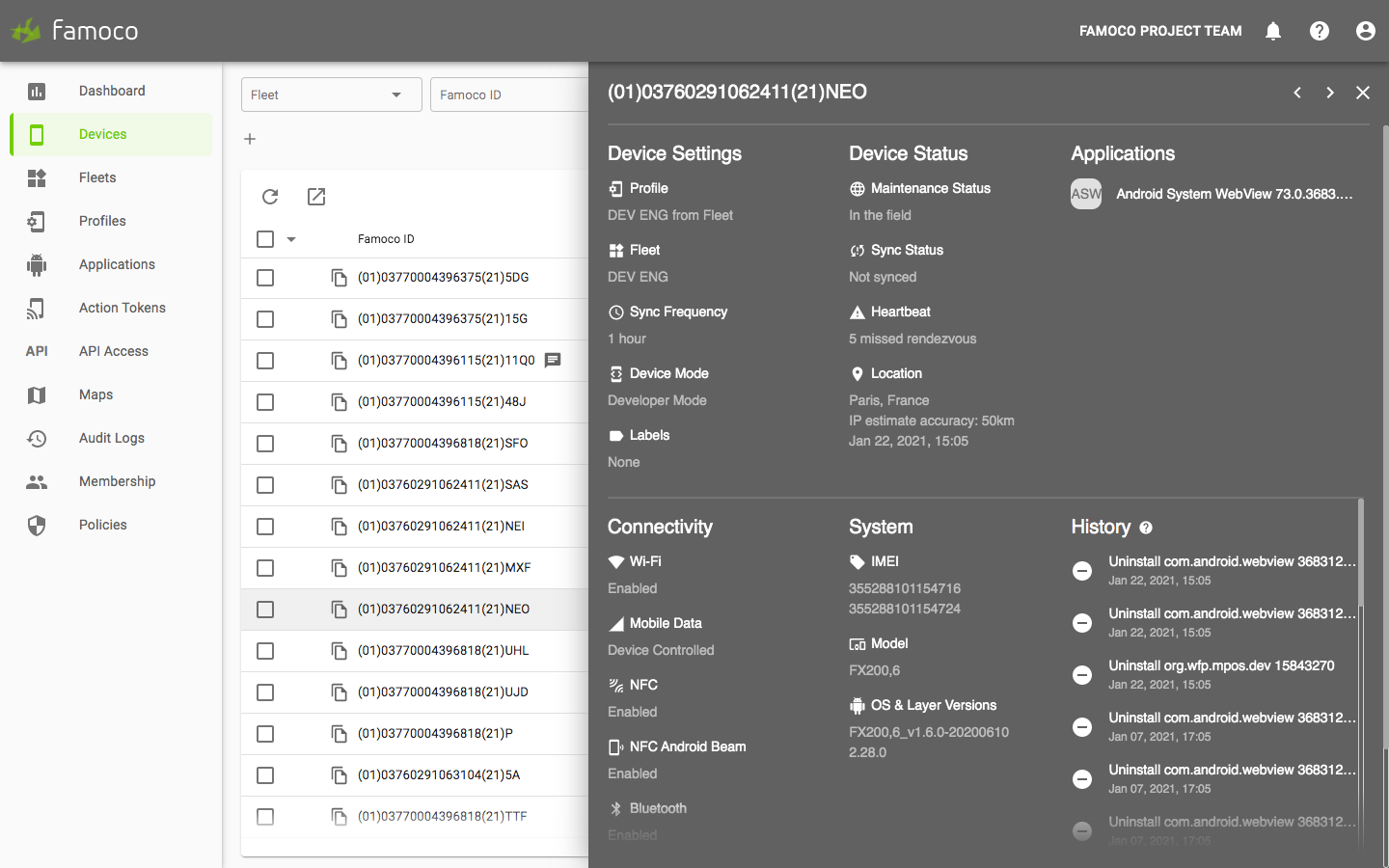The image size is (1389, 868).
Task: Copy Famoco ID ending in SAS
Action: click(340, 485)
